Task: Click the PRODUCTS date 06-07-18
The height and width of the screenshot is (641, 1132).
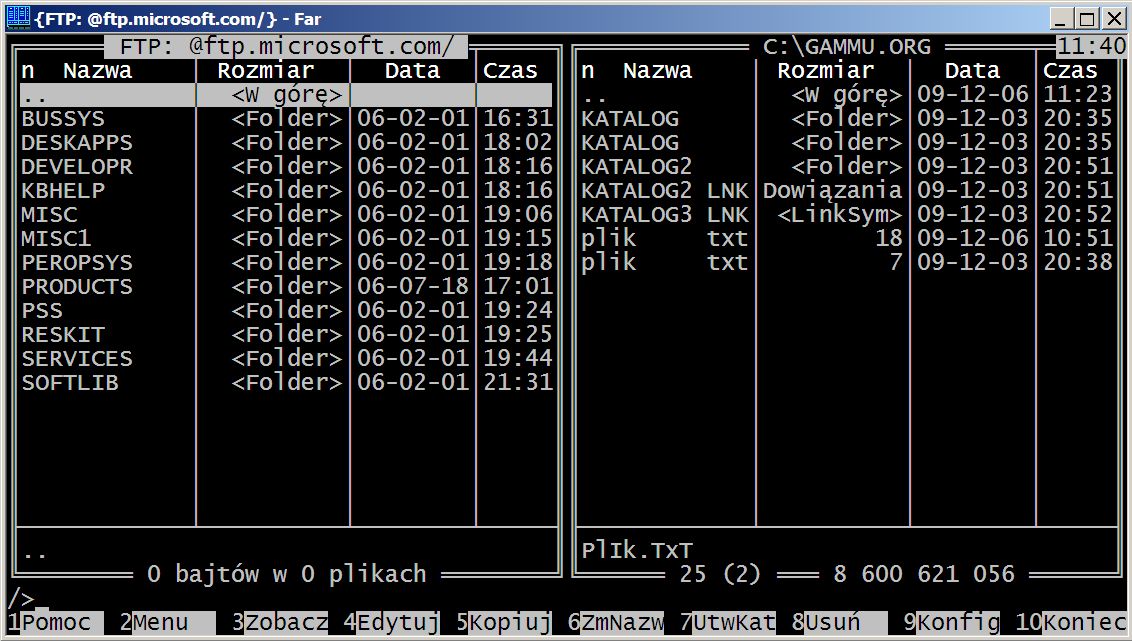Action: [x=412, y=286]
